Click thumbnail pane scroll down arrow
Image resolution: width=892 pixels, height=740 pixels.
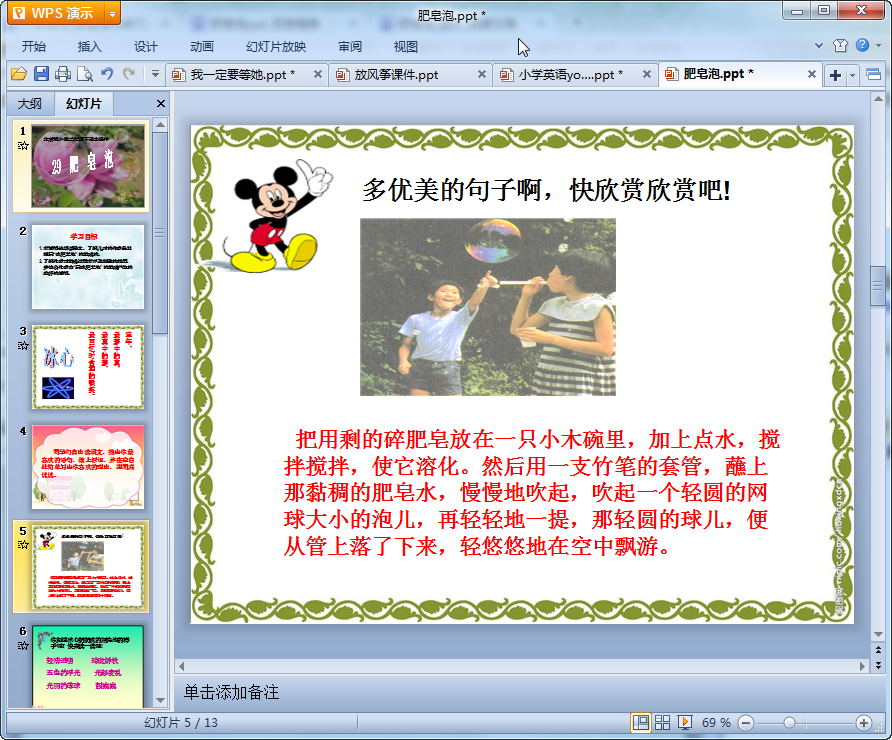coord(160,701)
